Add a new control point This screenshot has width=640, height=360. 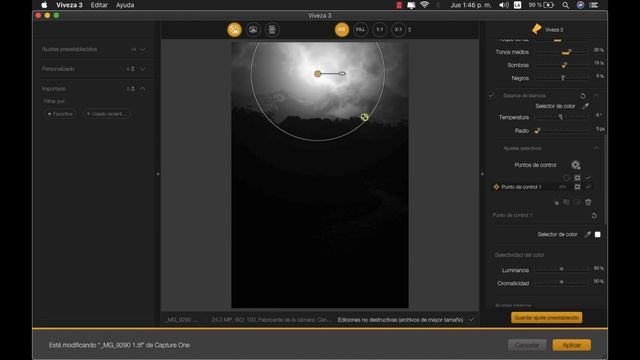(576, 165)
